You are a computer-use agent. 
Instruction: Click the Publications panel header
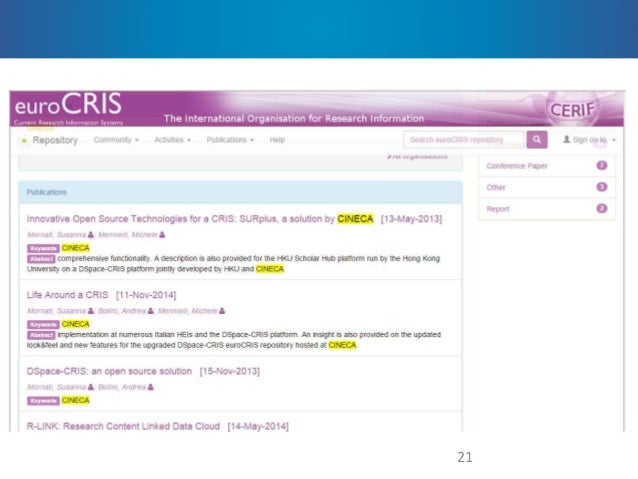[x=240, y=192]
